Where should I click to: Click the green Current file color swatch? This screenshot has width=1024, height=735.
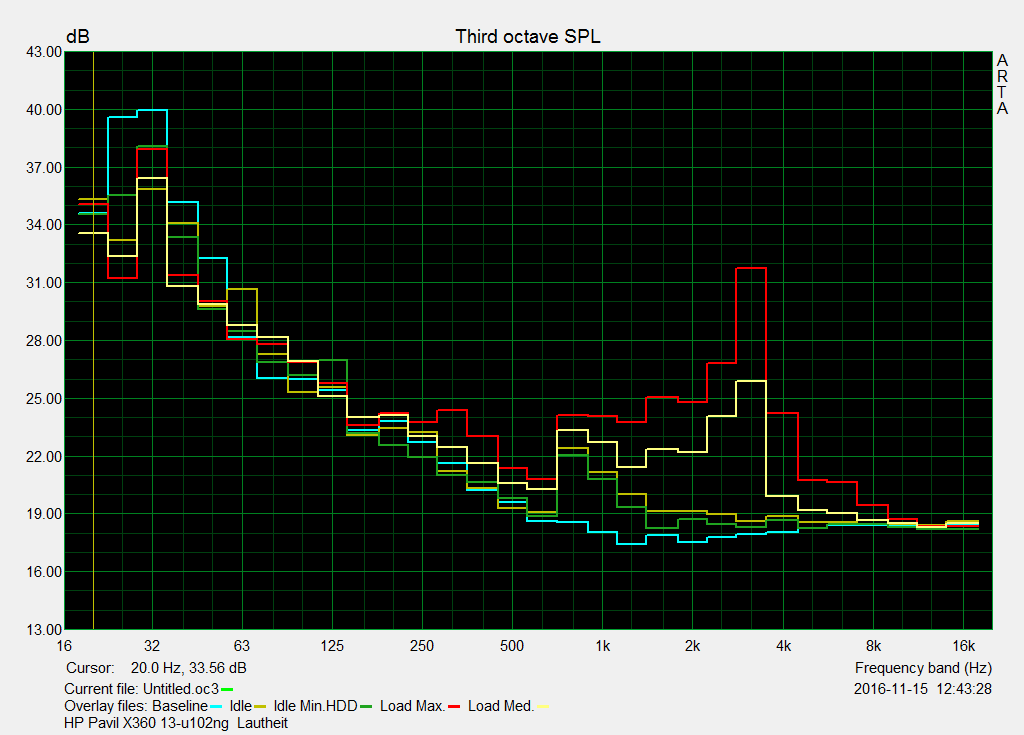click(x=227, y=689)
